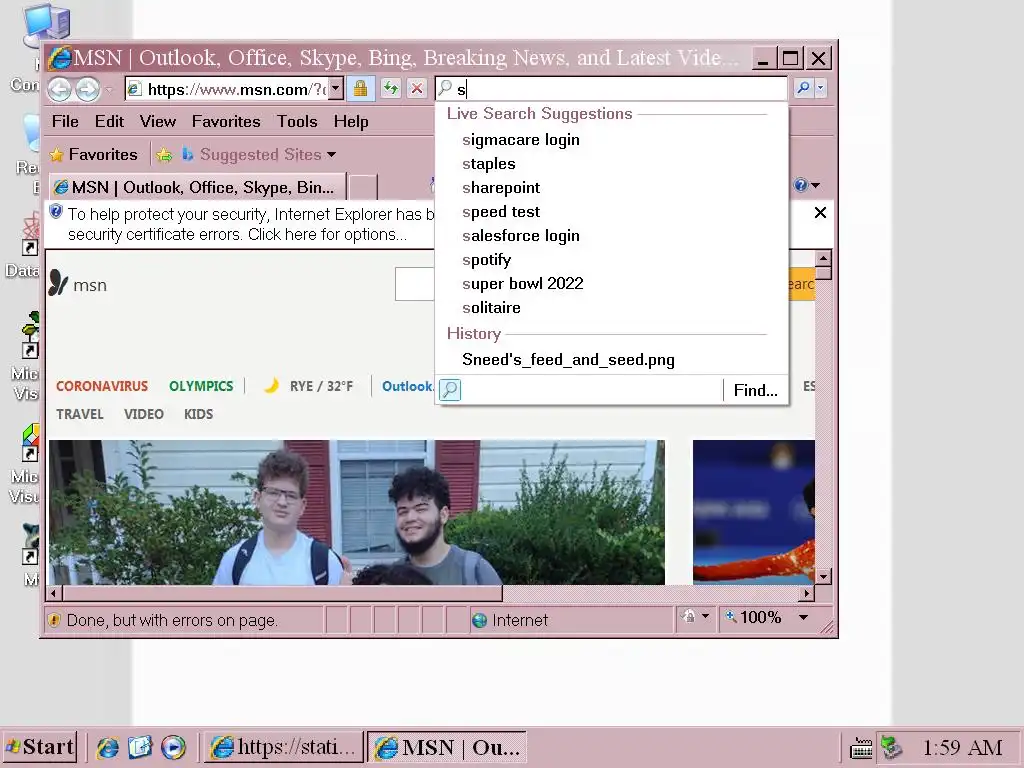1024x768 pixels.
Task: Click the CORONAVIRUS link
Action: click(102, 386)
